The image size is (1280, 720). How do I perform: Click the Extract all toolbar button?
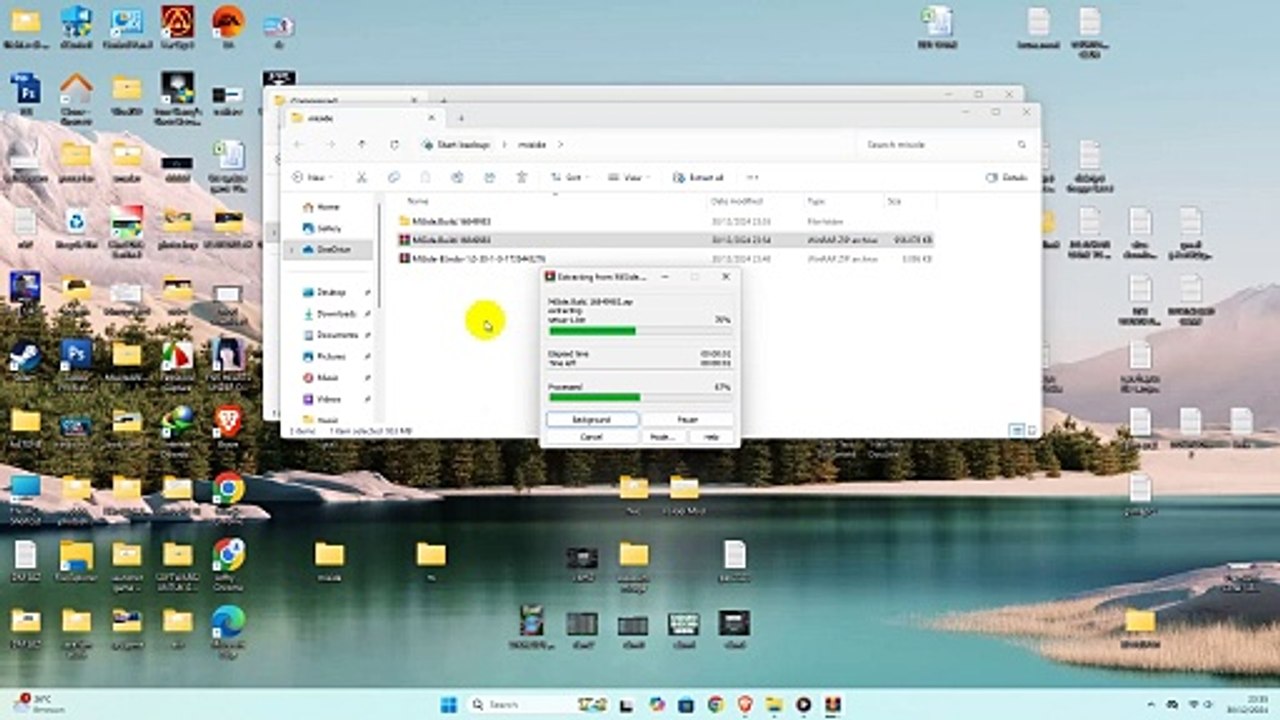tap(698, 177)
